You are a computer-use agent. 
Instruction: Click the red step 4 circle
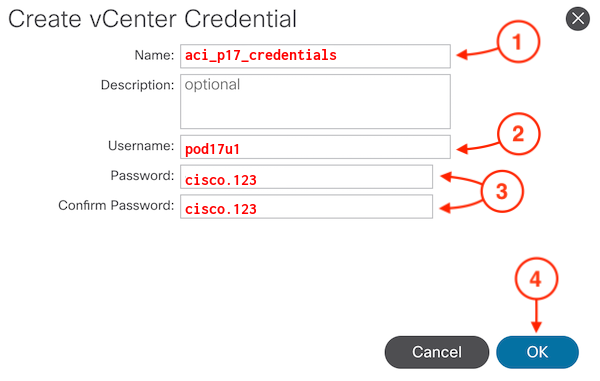tap(536, 279)
